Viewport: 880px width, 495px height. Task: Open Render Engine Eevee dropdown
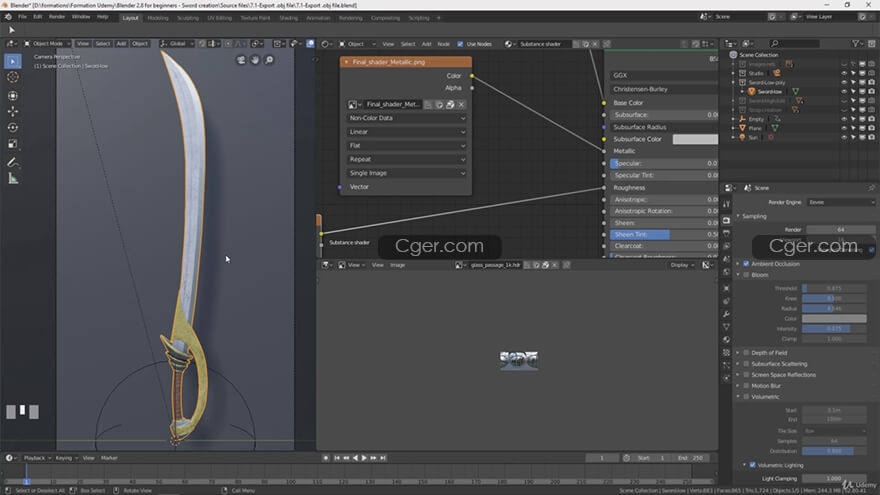[840, 202]
